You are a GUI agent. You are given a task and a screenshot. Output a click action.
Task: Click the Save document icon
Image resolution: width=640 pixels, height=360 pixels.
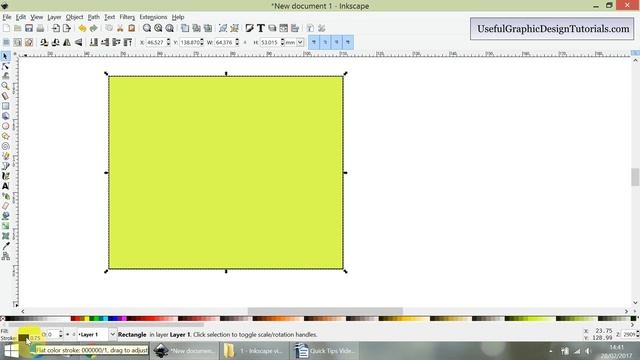29,28
